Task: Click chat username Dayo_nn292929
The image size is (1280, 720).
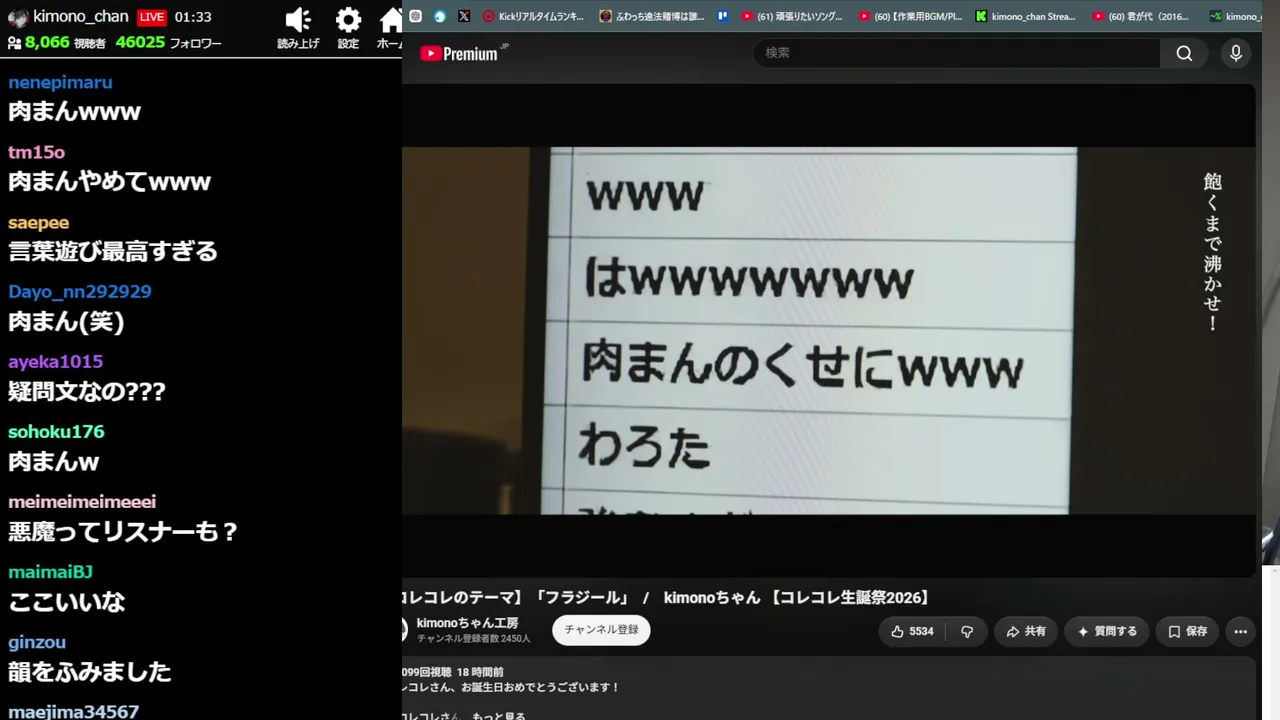Action: click(x=80, y=292)
